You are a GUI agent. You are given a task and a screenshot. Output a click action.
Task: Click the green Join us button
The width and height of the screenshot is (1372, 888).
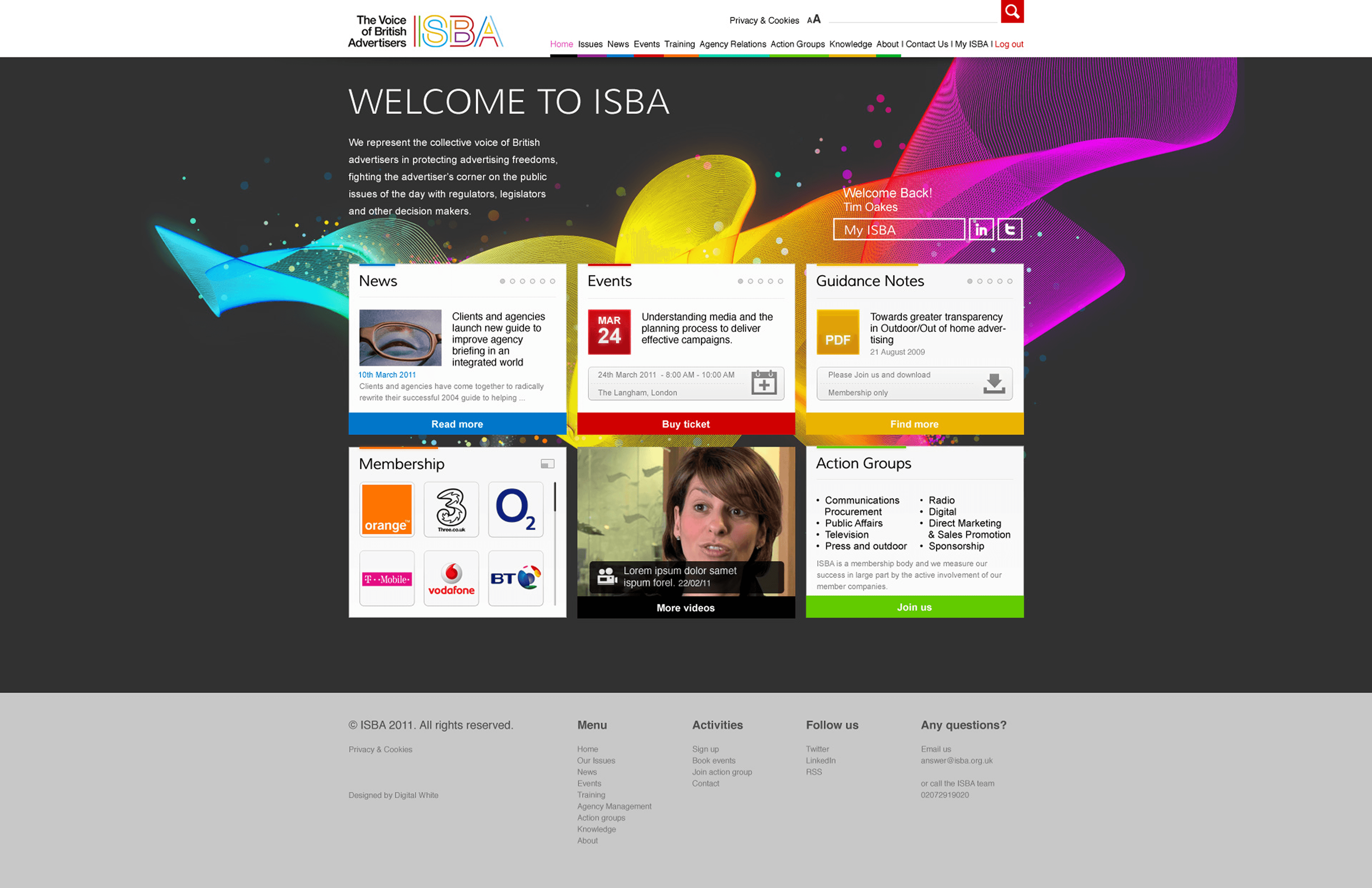pos(914,607)
